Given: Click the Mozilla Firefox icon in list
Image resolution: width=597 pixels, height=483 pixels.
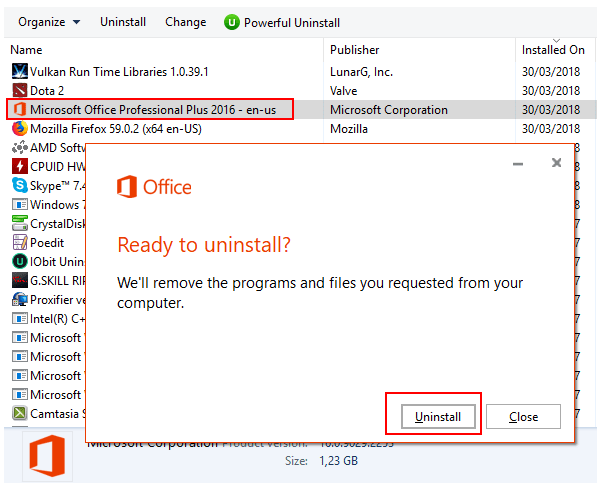Looking at the screenshot, I should coord(19,128).
